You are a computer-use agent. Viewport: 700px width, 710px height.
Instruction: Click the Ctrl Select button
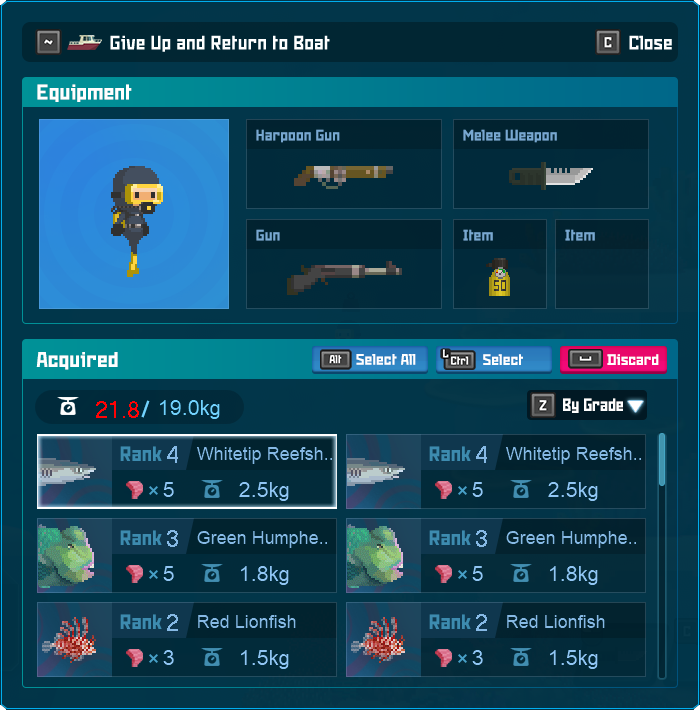click(494, 360)
